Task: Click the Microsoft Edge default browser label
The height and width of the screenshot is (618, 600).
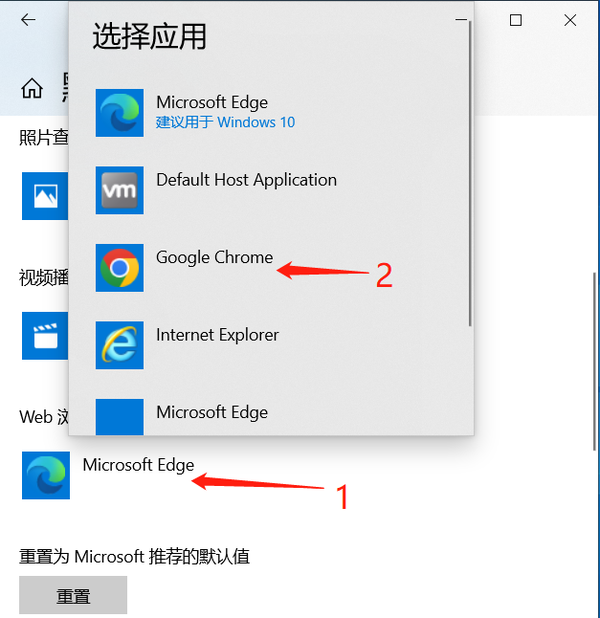Action: (138, 465)
